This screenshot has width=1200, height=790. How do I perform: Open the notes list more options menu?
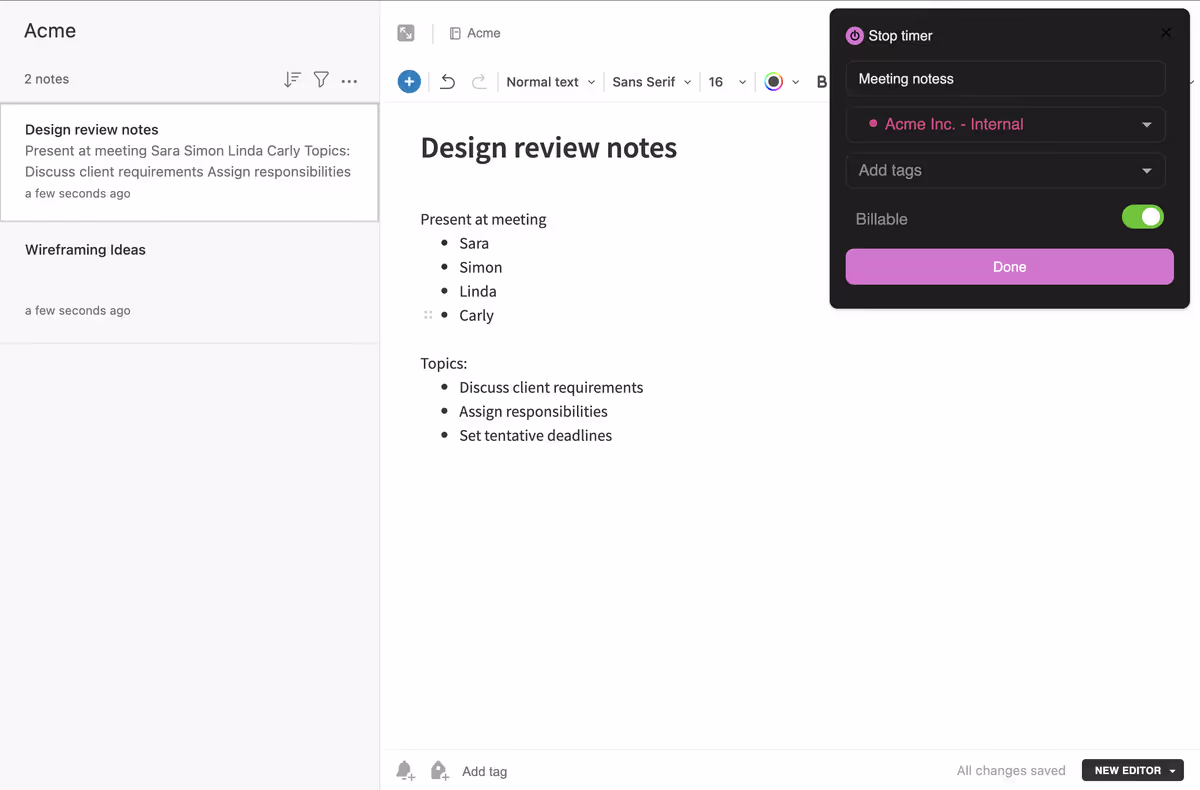click(349, 80)
